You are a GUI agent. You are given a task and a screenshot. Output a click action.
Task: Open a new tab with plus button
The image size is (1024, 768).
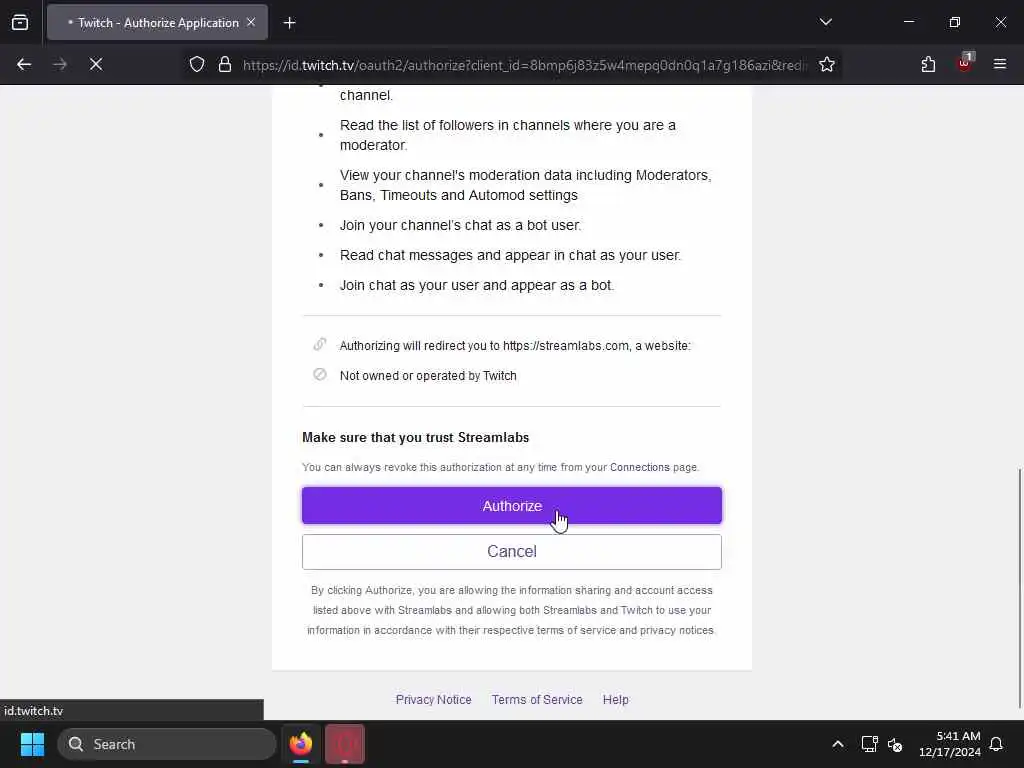290,23
